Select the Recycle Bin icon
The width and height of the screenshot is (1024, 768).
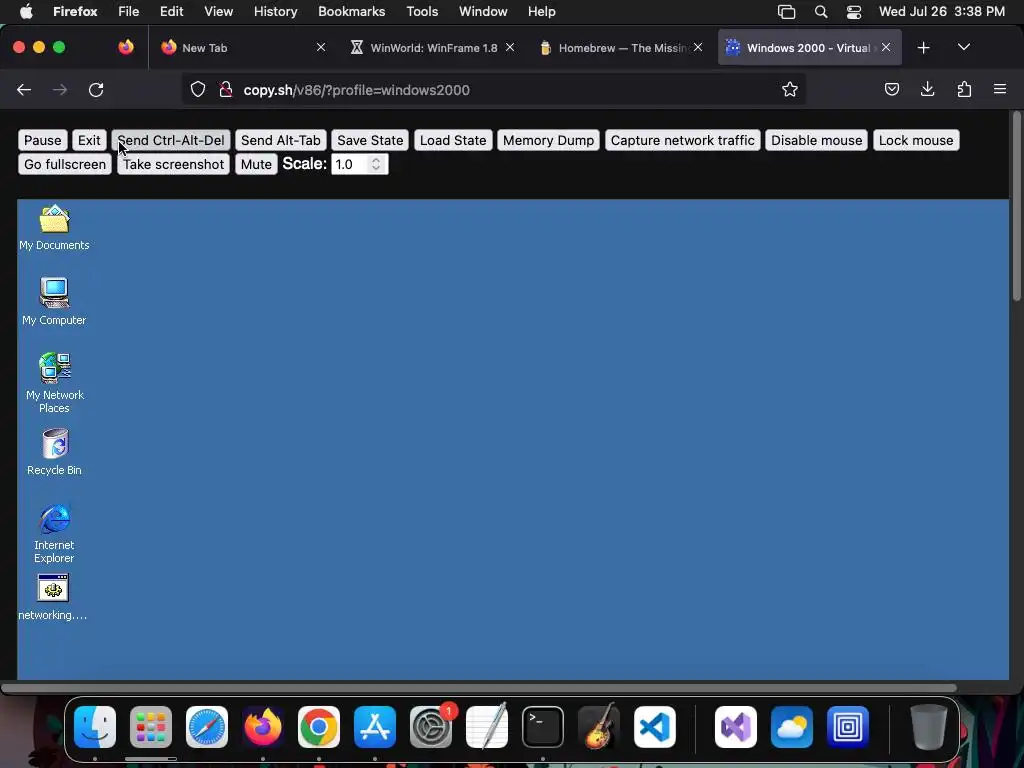pos(54,452)
